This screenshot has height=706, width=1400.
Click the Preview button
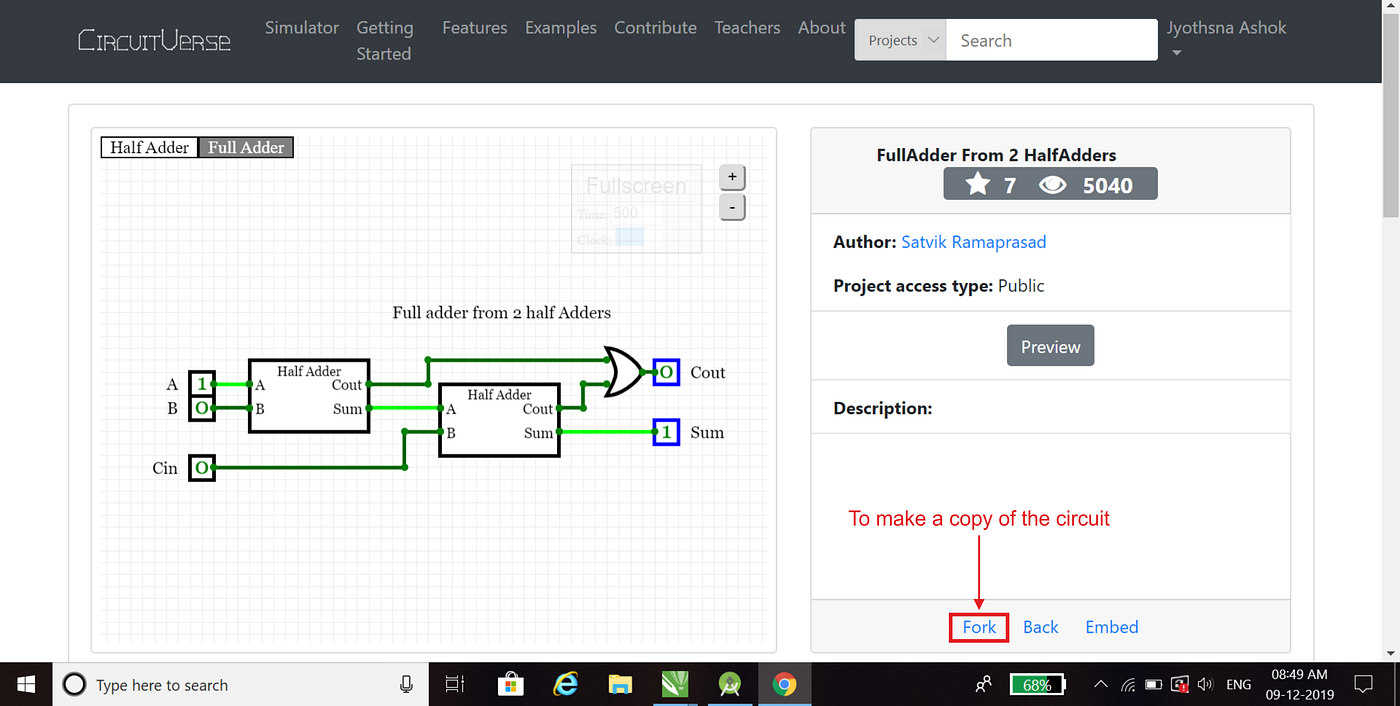click(x=1050, y=345)
